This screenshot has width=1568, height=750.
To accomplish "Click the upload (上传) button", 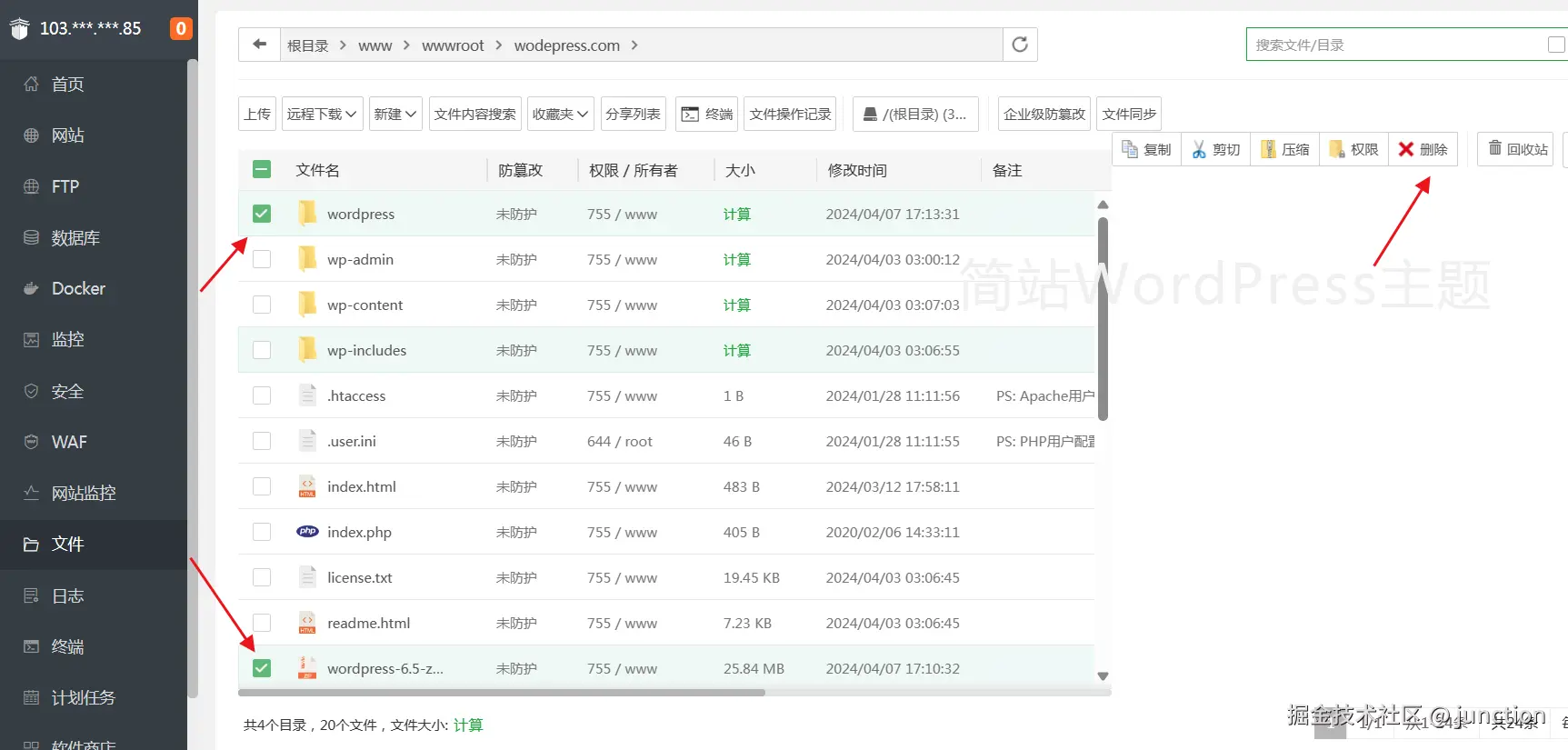I will click(x=257, y=114).
